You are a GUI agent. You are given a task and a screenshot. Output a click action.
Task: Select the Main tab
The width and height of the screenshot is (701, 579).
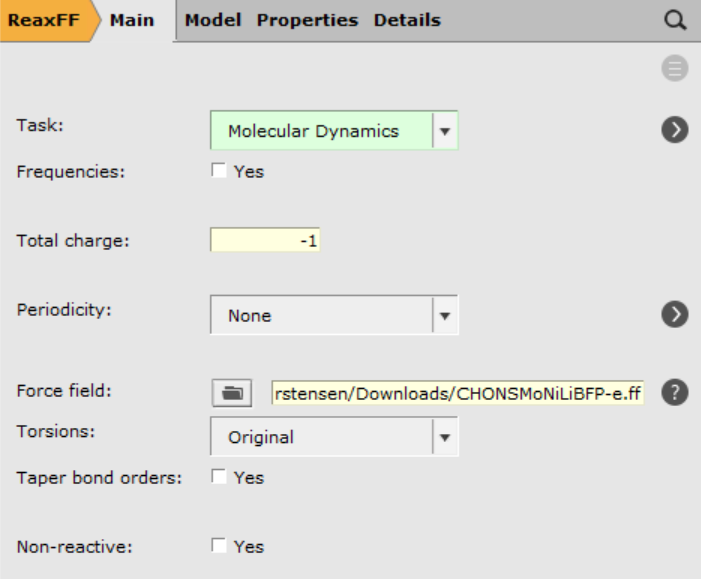[132, 20]
